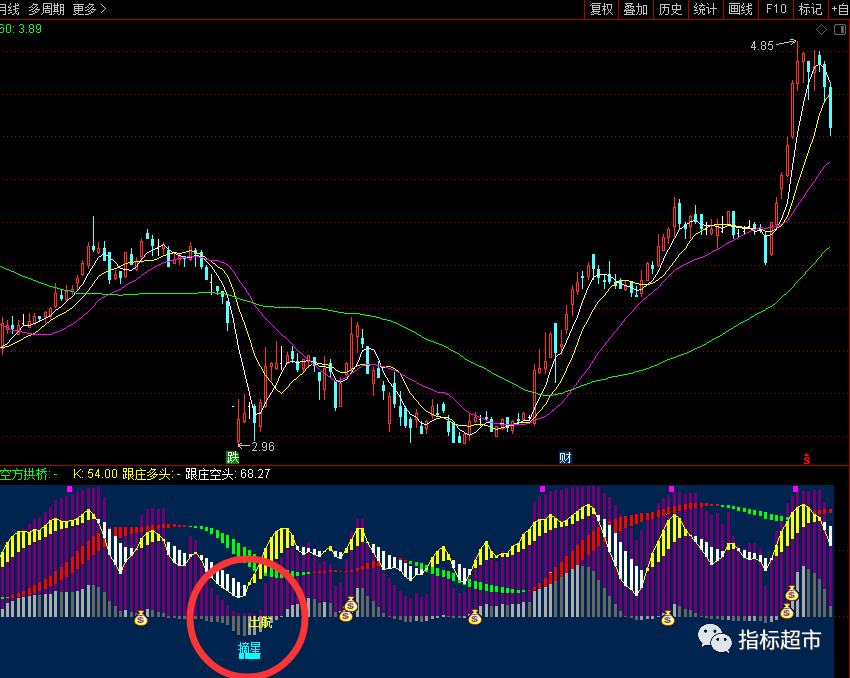Open the 历史 history view
Image resolution: width=850 pixels, height=678 pixels.
[x=670, y=9]
